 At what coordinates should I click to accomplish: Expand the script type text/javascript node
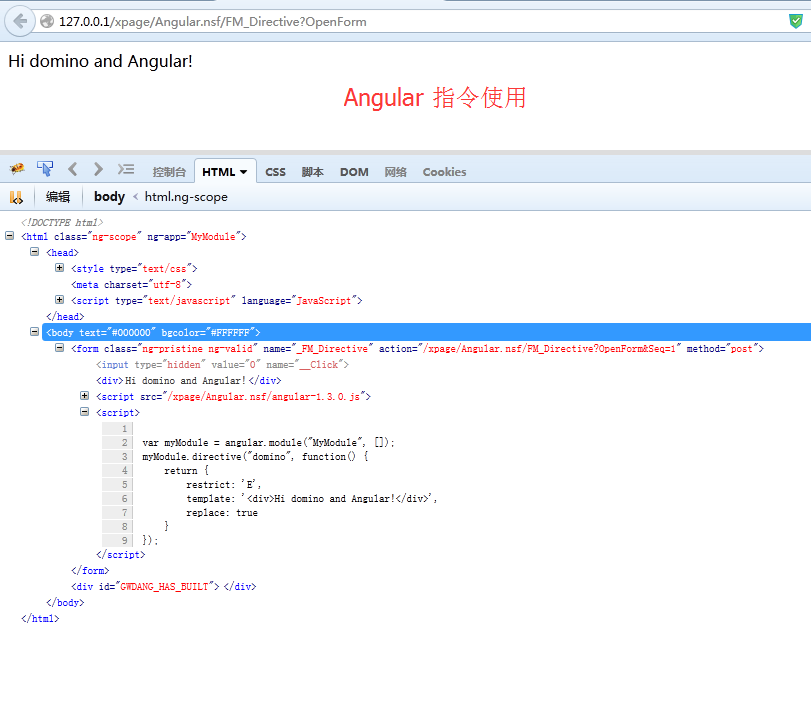[59, 300]
